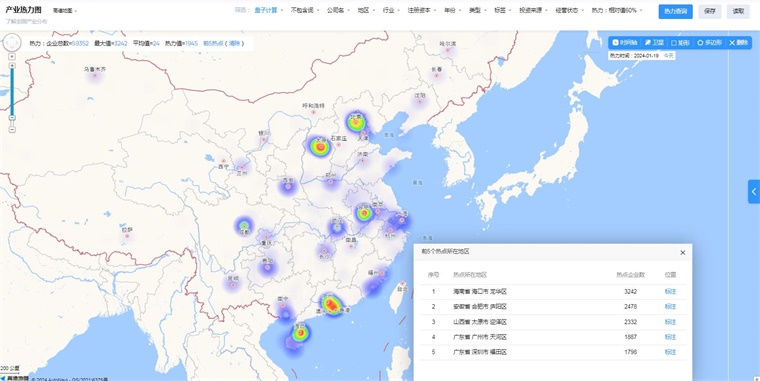760x381 pixels.
Task: Click 标注 link for 深圳市 福田区 row
Action: [x=670, y=352]
